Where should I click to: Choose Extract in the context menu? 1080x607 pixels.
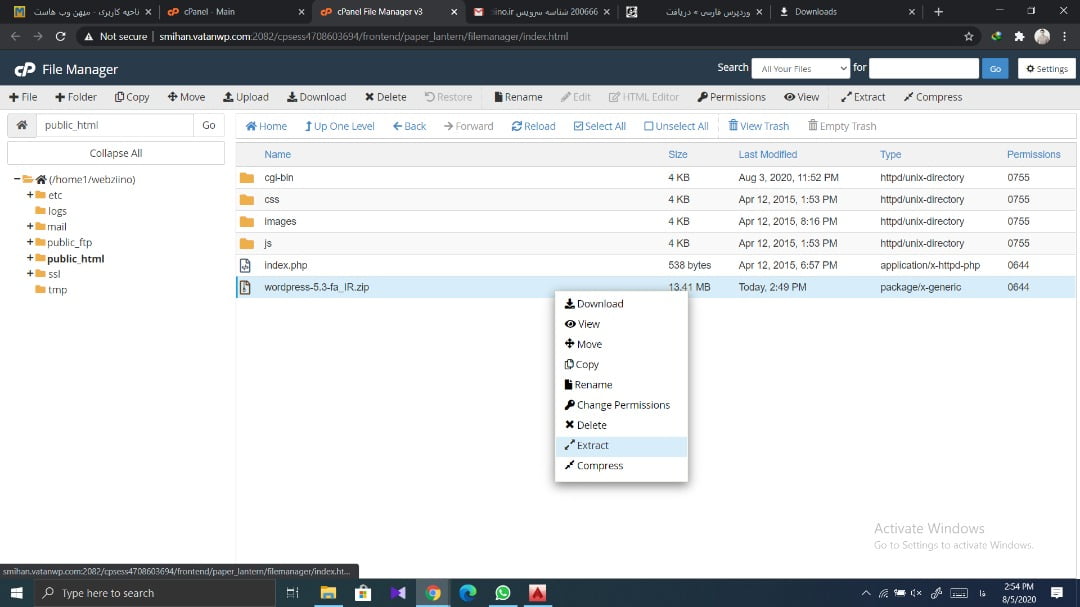tap(621, 446)
